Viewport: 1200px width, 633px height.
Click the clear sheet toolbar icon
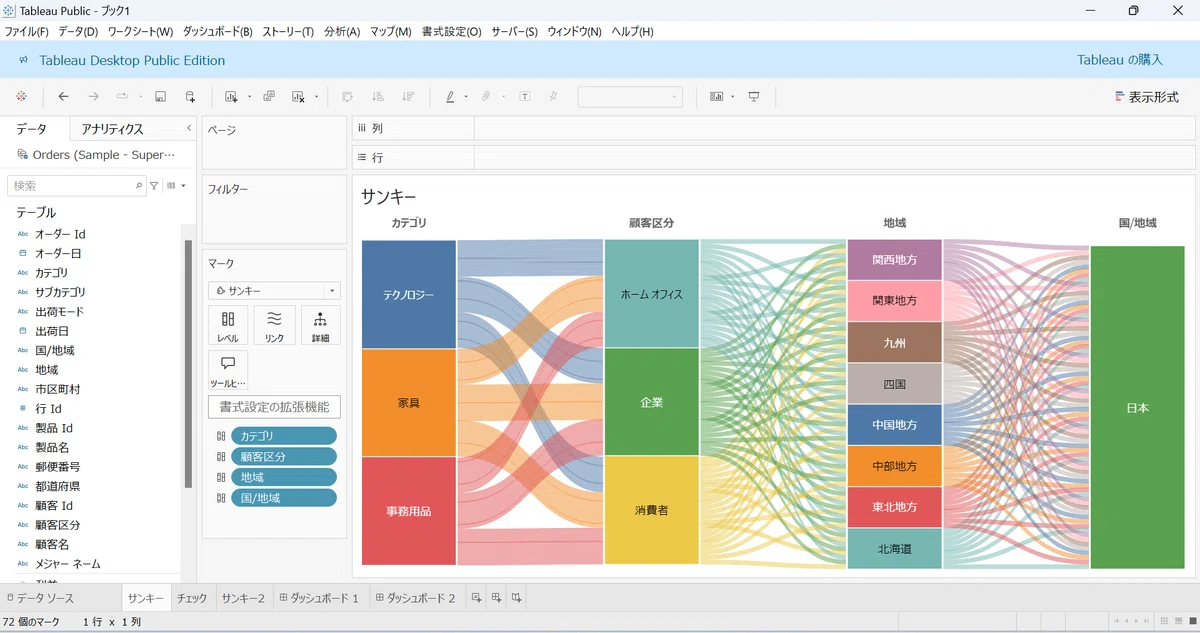pos(298,97)
